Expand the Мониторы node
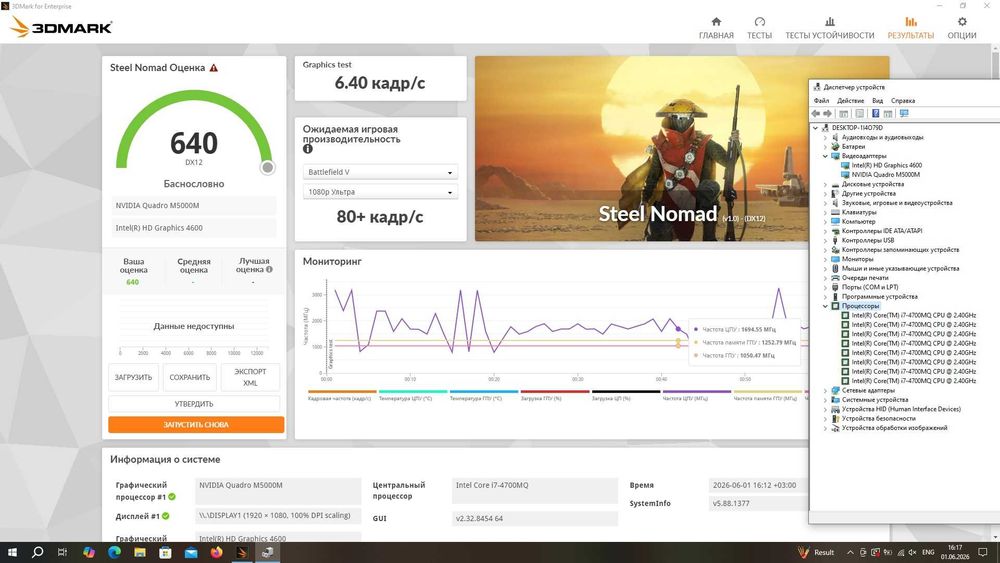The width and height of the screenshot is (1000, 563). pos(825,260)
